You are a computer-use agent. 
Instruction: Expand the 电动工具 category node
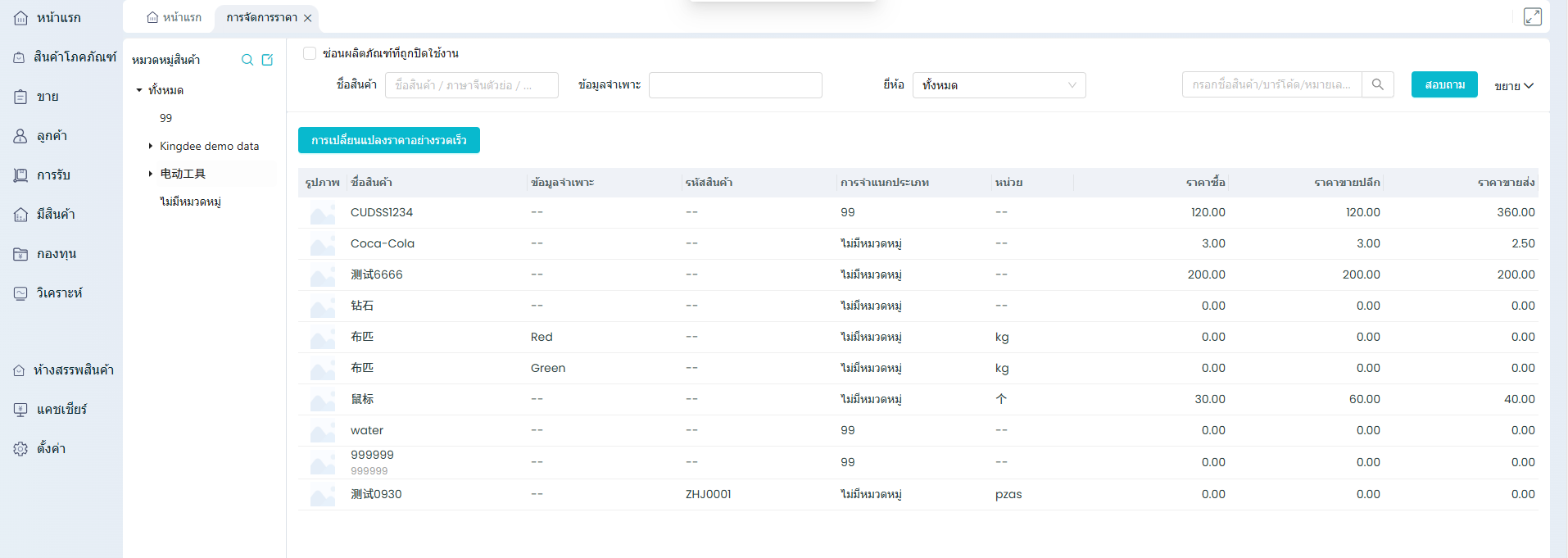tap(151, 174)
